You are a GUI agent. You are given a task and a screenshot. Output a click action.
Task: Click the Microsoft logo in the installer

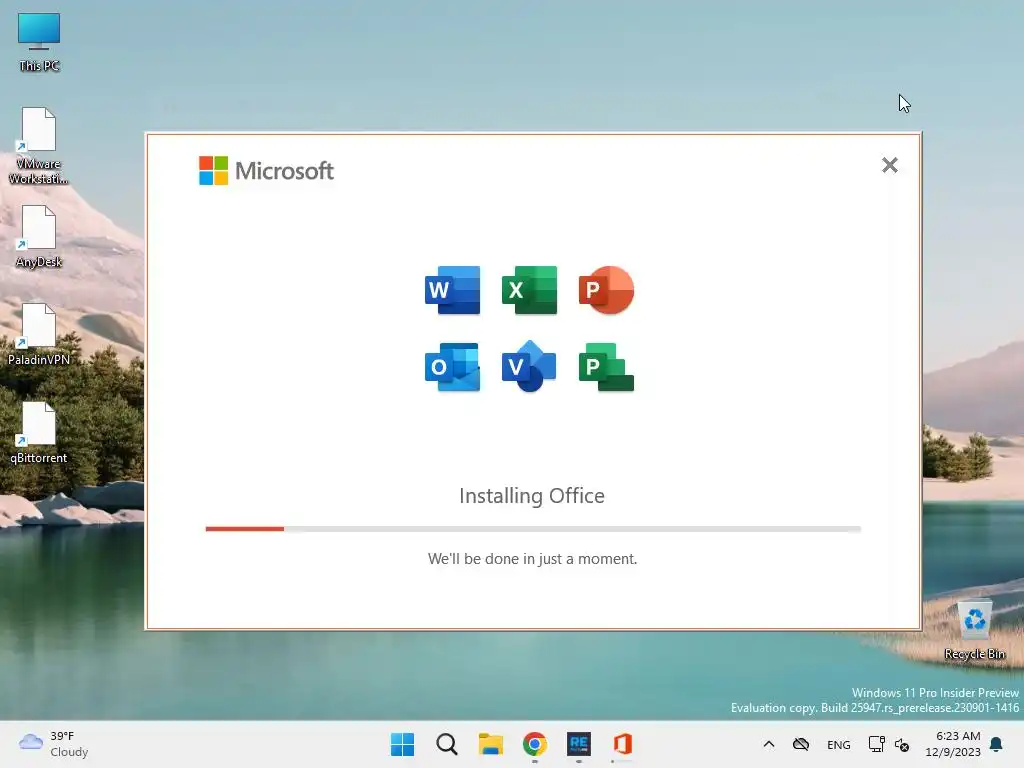[266, 170]
